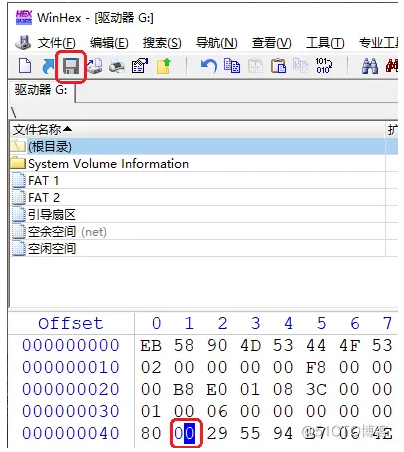
Task: Open the 工具(T) menu
Action: pyautogui.click(x=325, y=43)
